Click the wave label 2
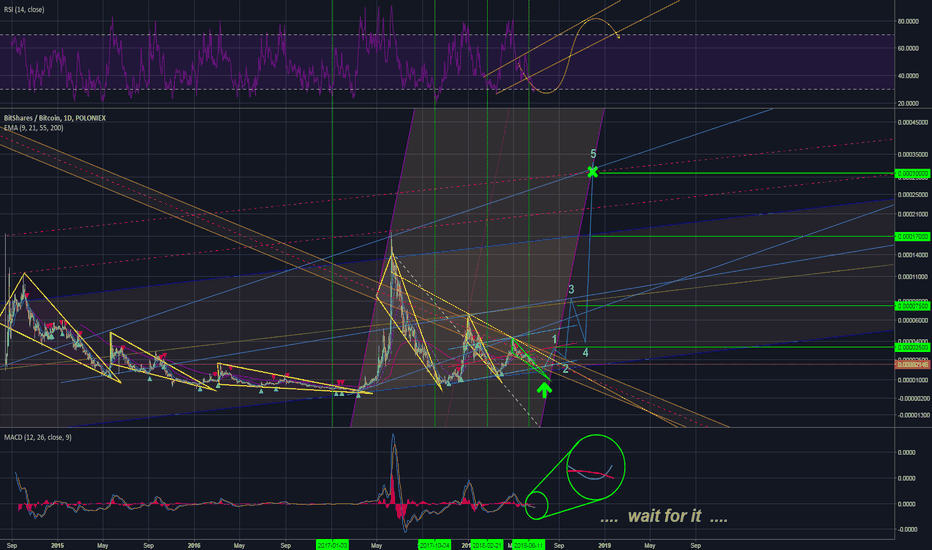Viewport: 932px width, 550px height. pos(565,369)
